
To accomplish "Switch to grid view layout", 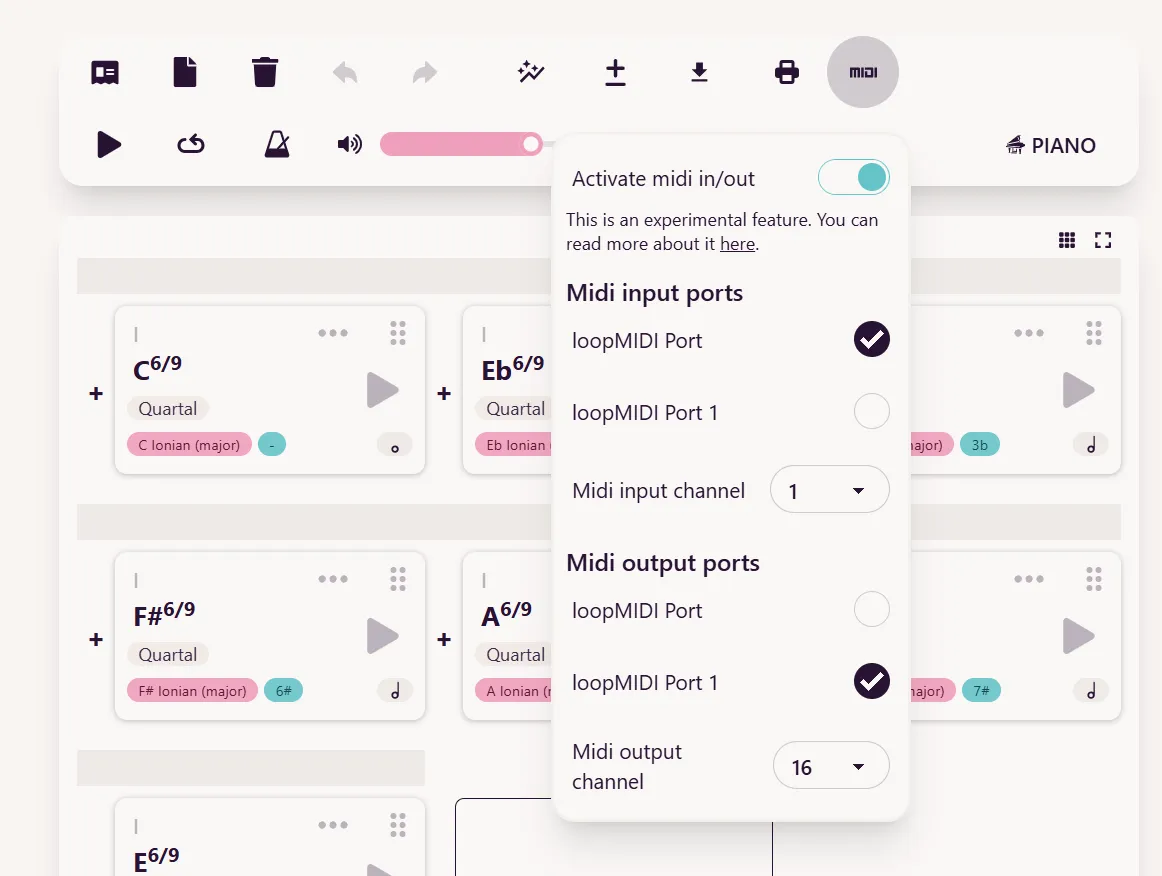I will 1066,240.
